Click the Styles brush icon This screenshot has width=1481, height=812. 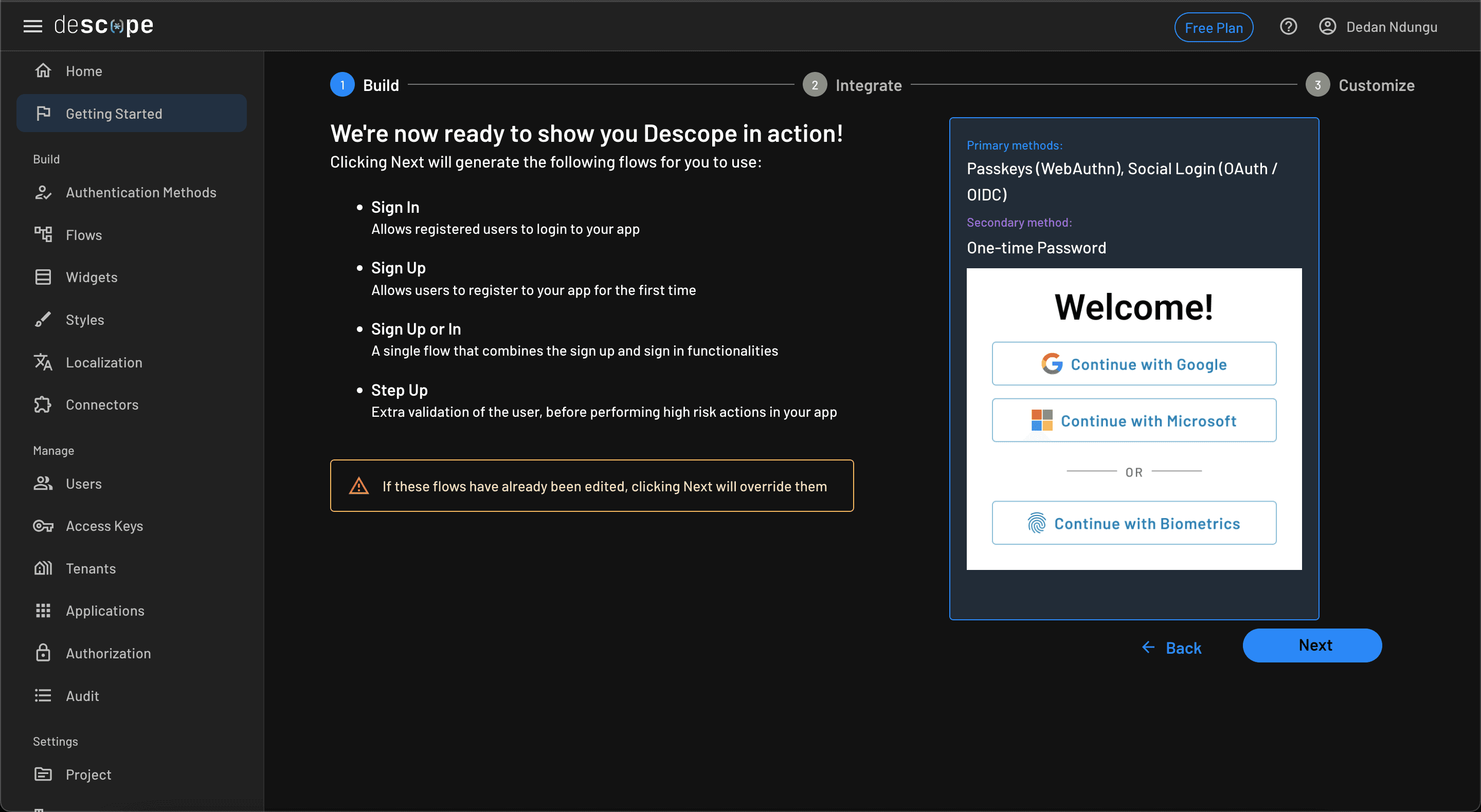[43, 320]
